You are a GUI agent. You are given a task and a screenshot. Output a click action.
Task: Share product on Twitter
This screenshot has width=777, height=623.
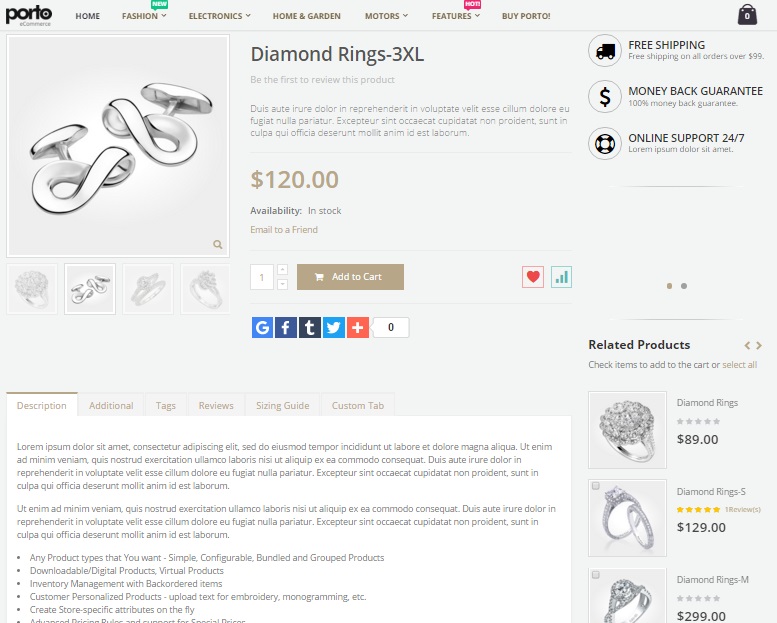click(x=334, y=327)
